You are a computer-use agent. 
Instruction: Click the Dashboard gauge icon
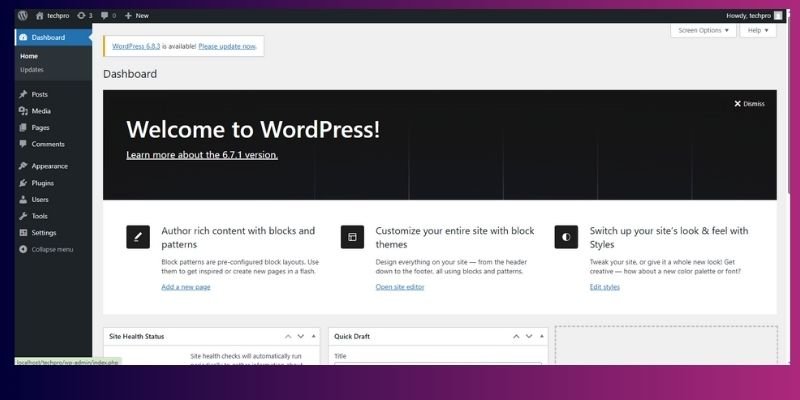point(23,37)
